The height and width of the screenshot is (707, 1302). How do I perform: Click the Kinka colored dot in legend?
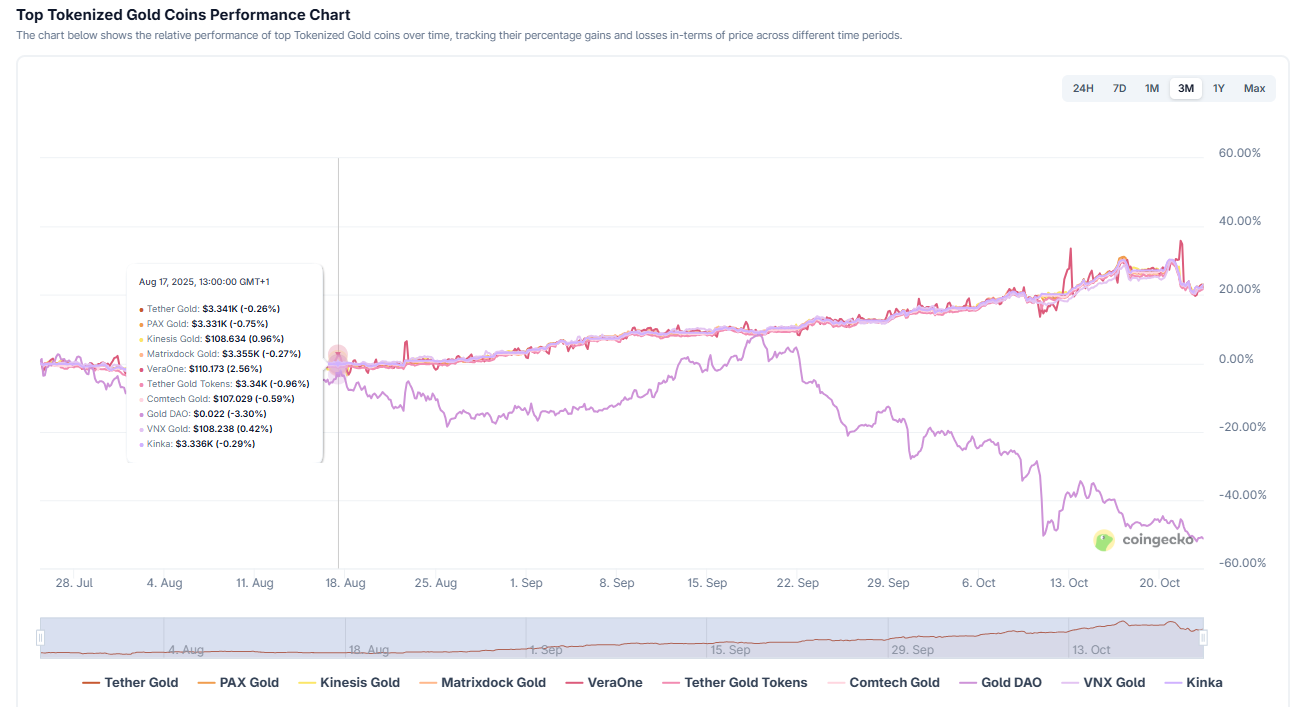(1174, 682)
